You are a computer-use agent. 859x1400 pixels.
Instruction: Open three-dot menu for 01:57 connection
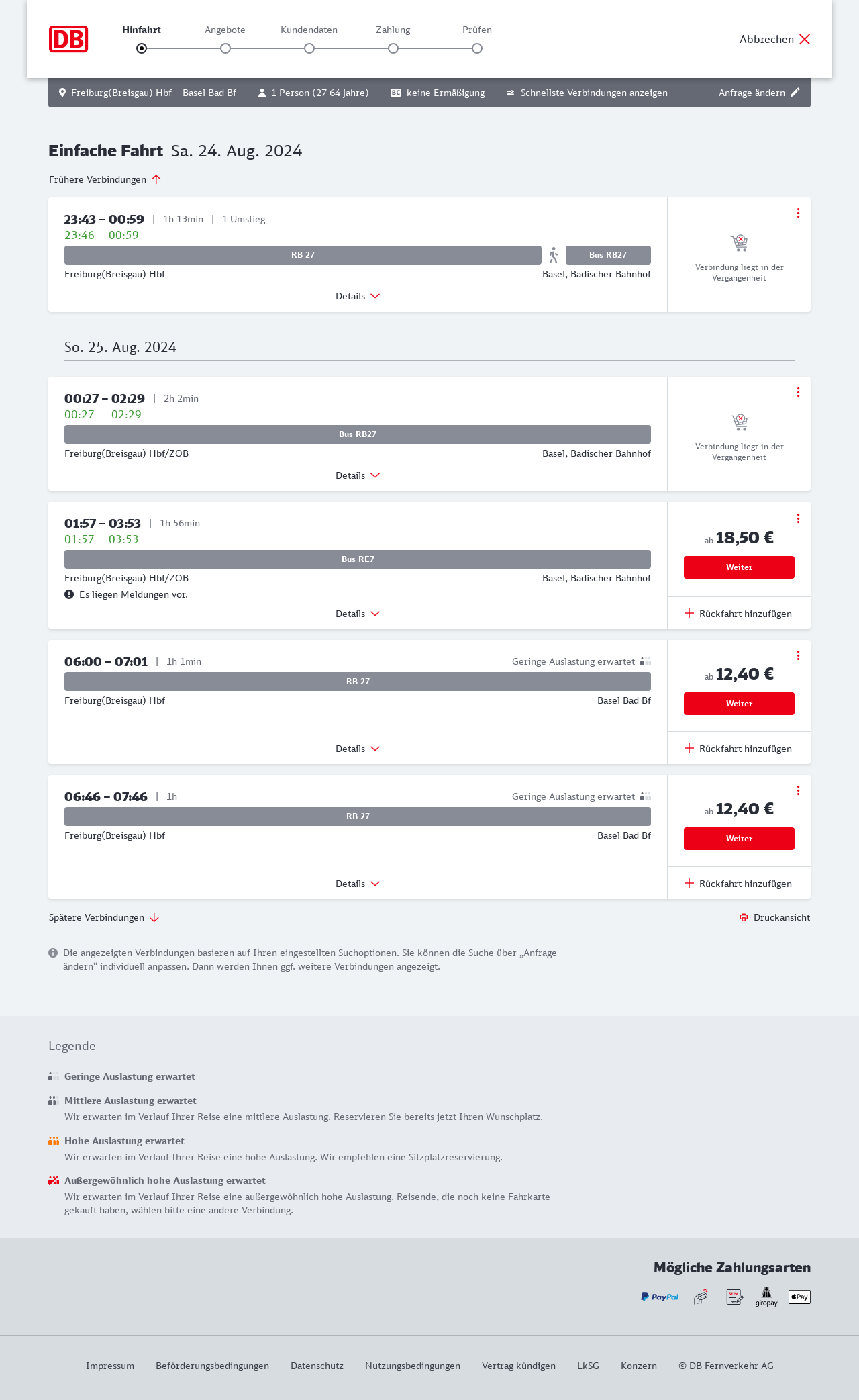coord(798,518)
